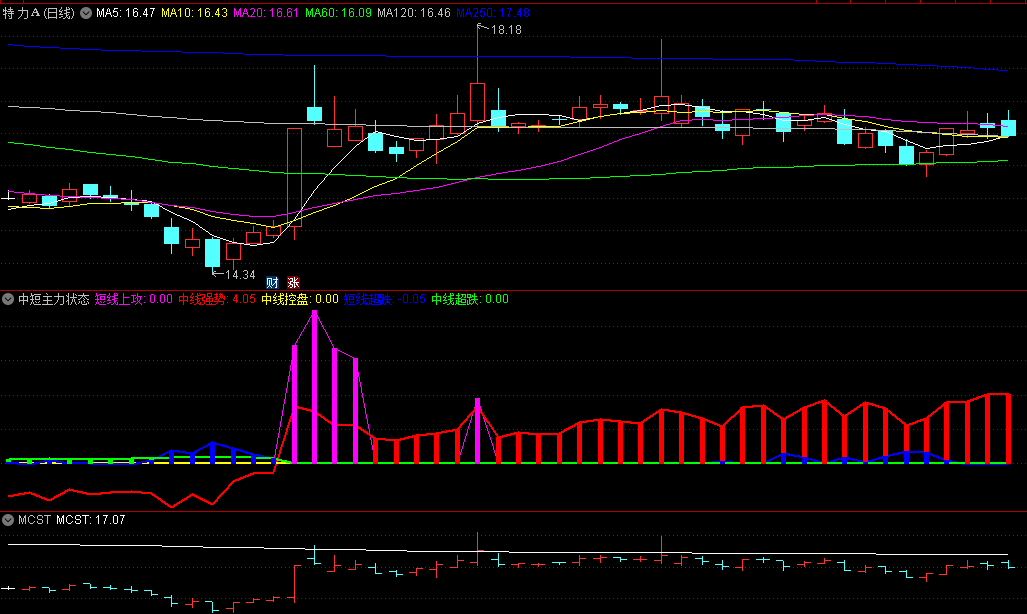Screen dimensions: 1027x614
Task: Click the tallest magenta bar in 中短主力状态
Action: coord(314,387)
